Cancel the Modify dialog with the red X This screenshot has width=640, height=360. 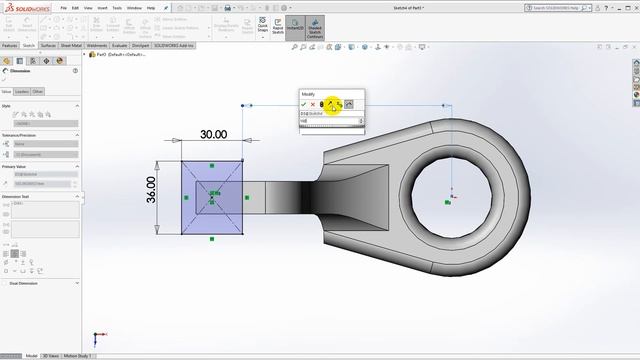click(313, 104)
